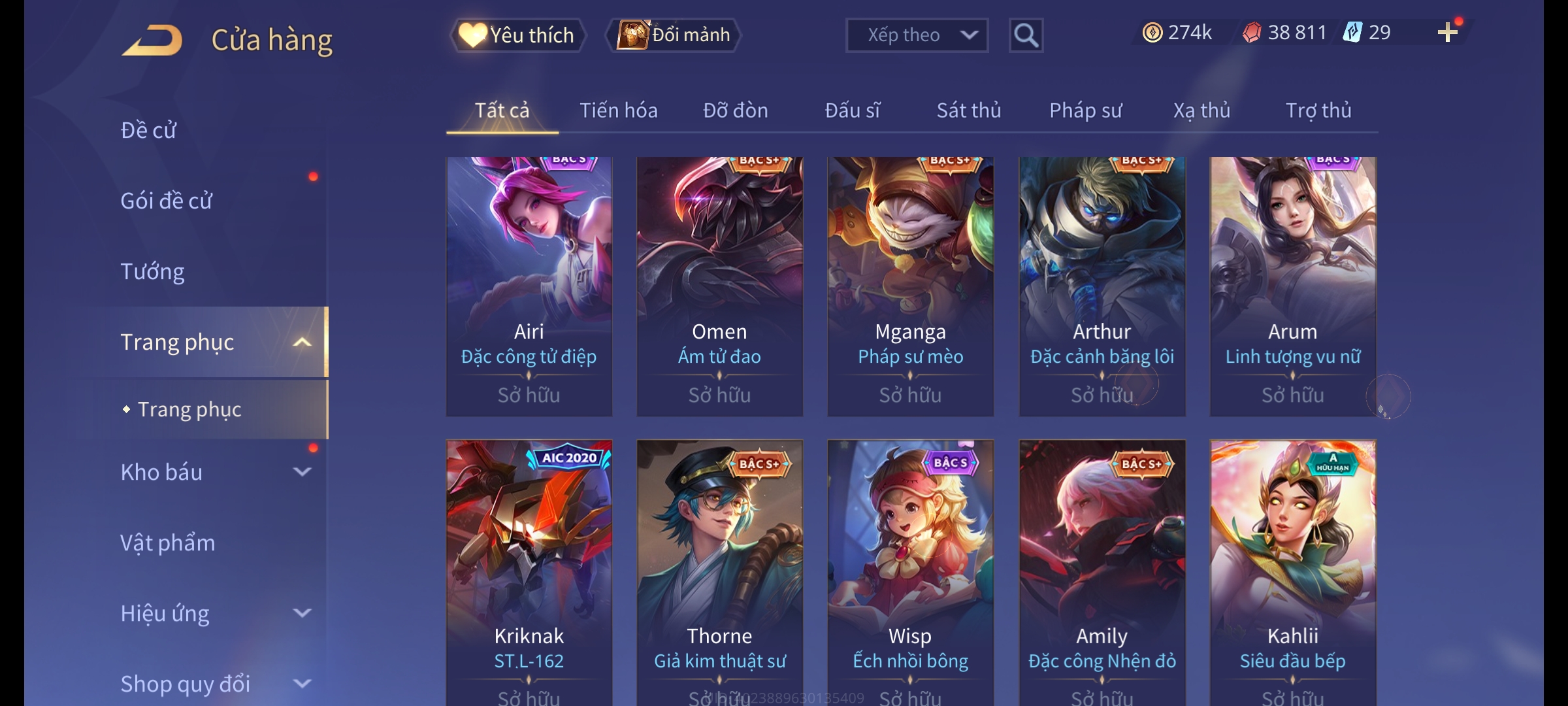
Task: Switch to the Sát thủ tab
Action: pyautogui.click(x=969, y=110)
